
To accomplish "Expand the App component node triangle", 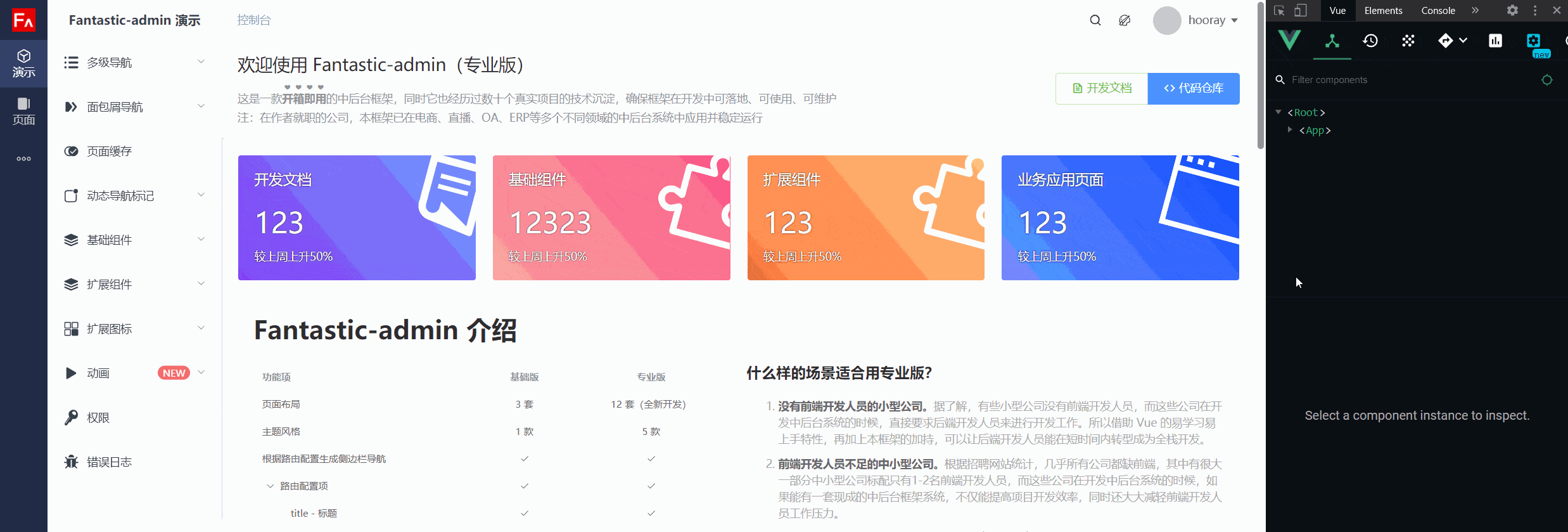I will point(1290,129).
